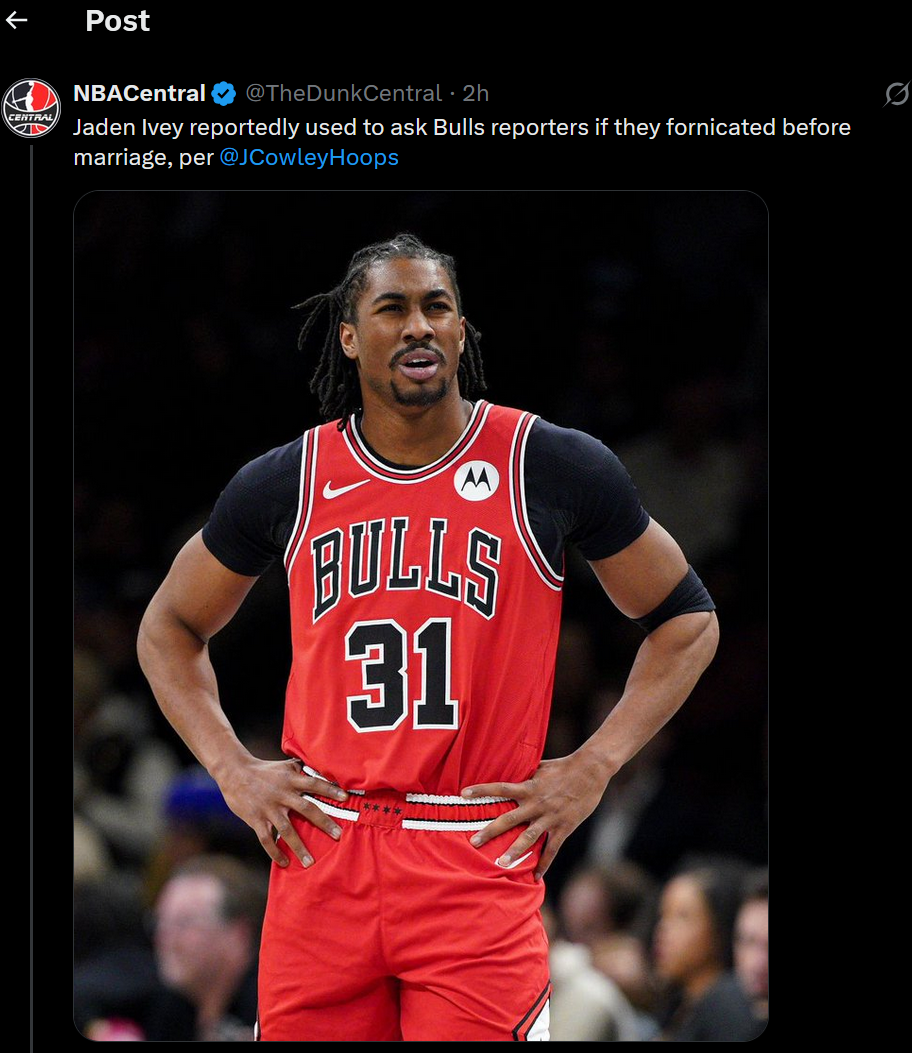
Task: Click the Nike swoosh on the red shorts
Action: tap(514, 860)
